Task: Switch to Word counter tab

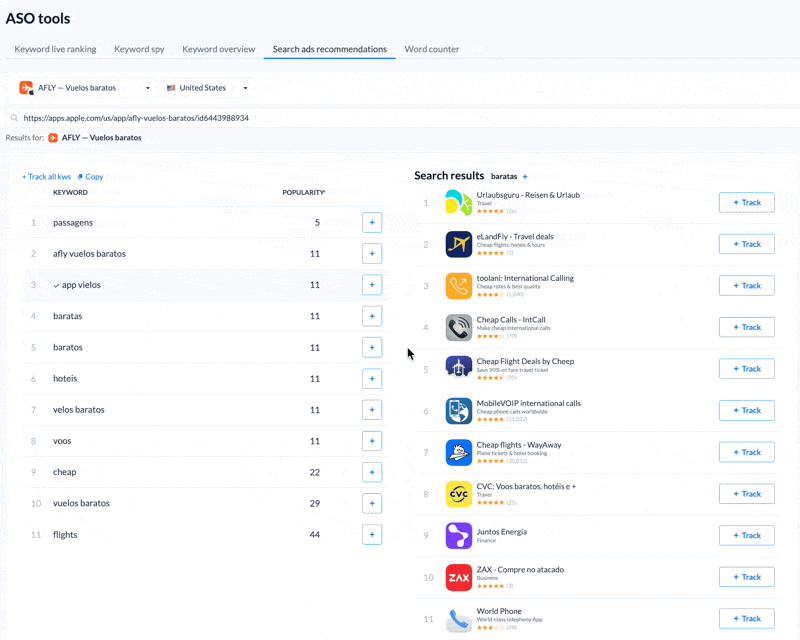Action: click(x=432, y=49)
